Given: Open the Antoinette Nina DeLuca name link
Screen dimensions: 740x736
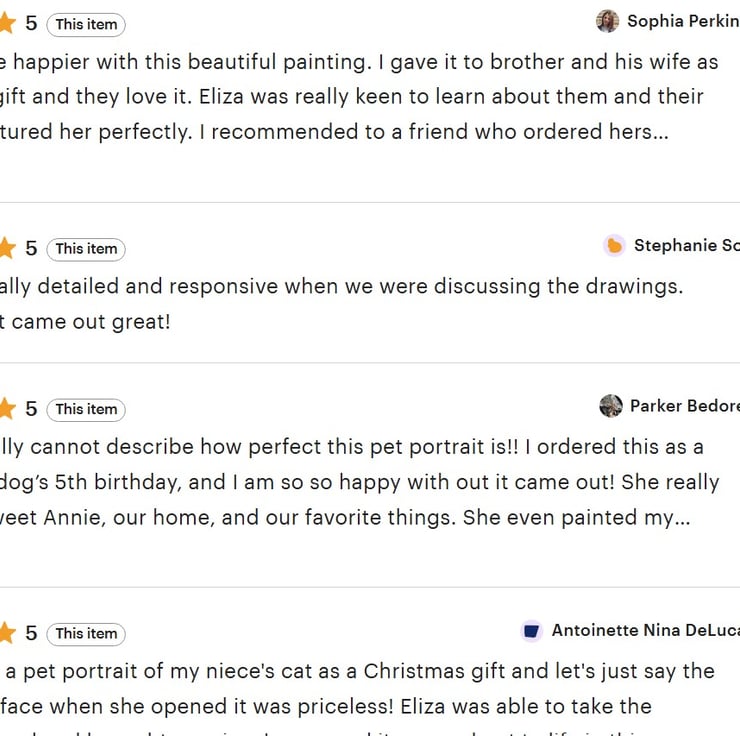Looking at the screenshot, I should 645,630.
